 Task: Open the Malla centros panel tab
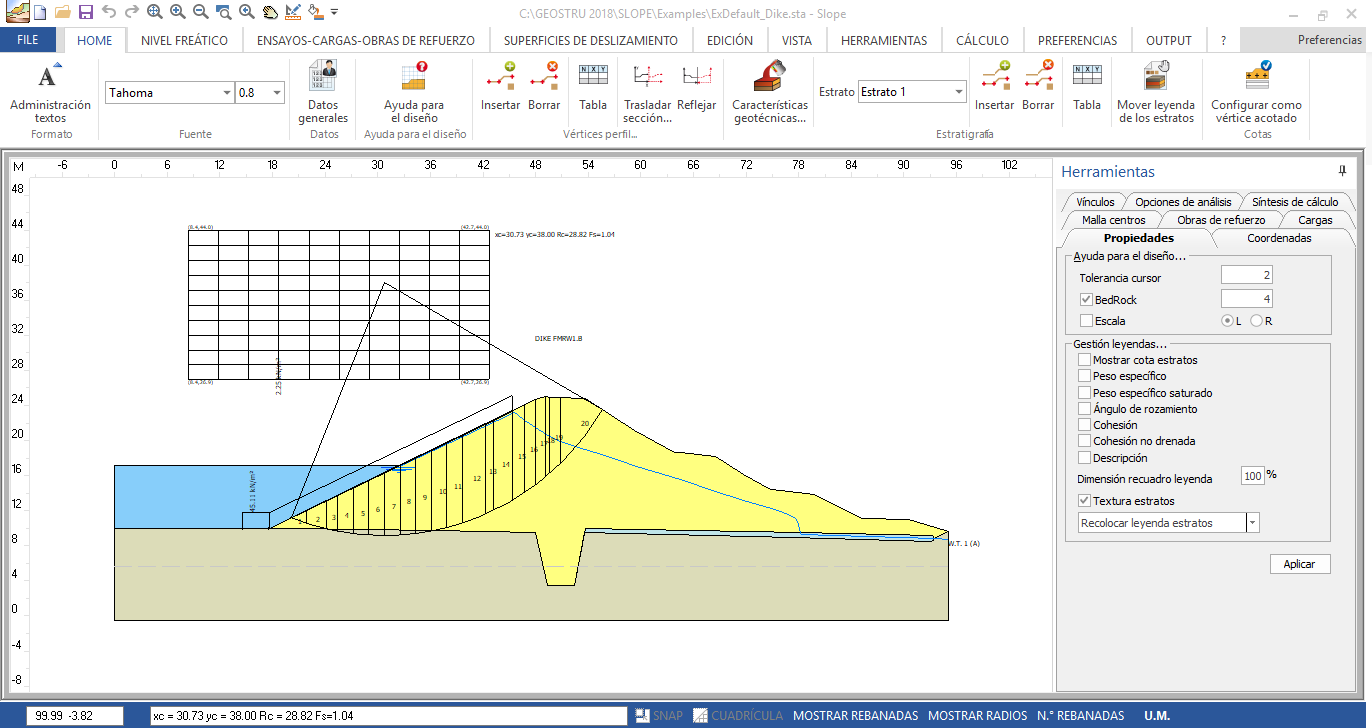coord(1113,220)
